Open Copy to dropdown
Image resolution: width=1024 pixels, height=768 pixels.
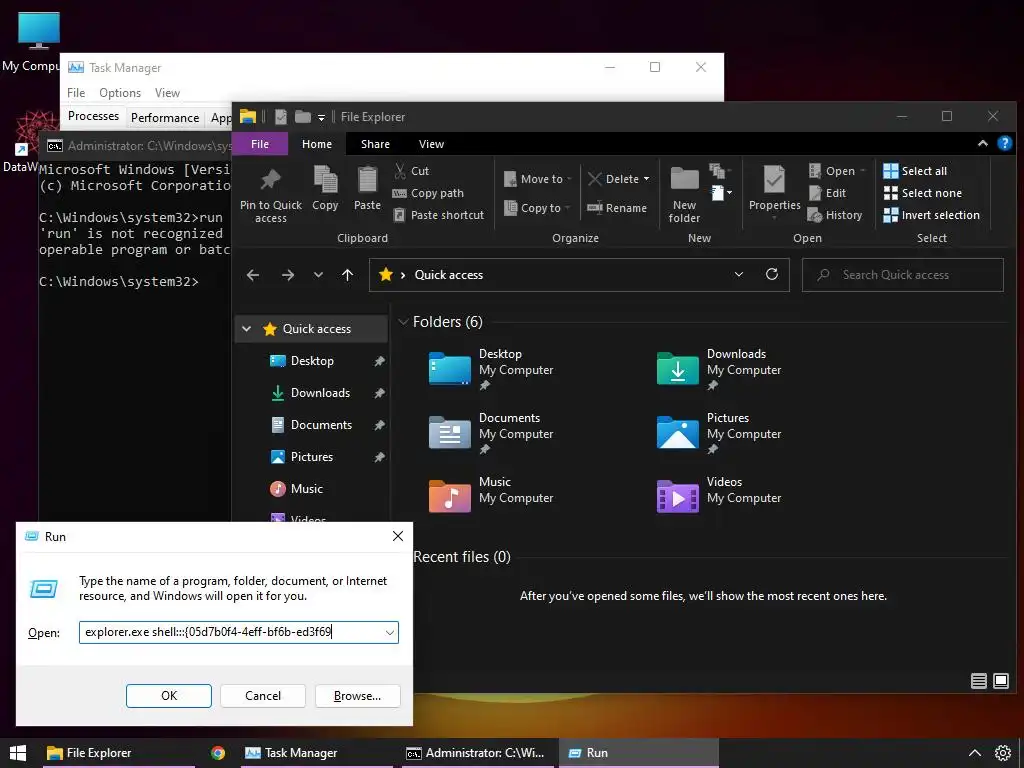tap(537, 208)
